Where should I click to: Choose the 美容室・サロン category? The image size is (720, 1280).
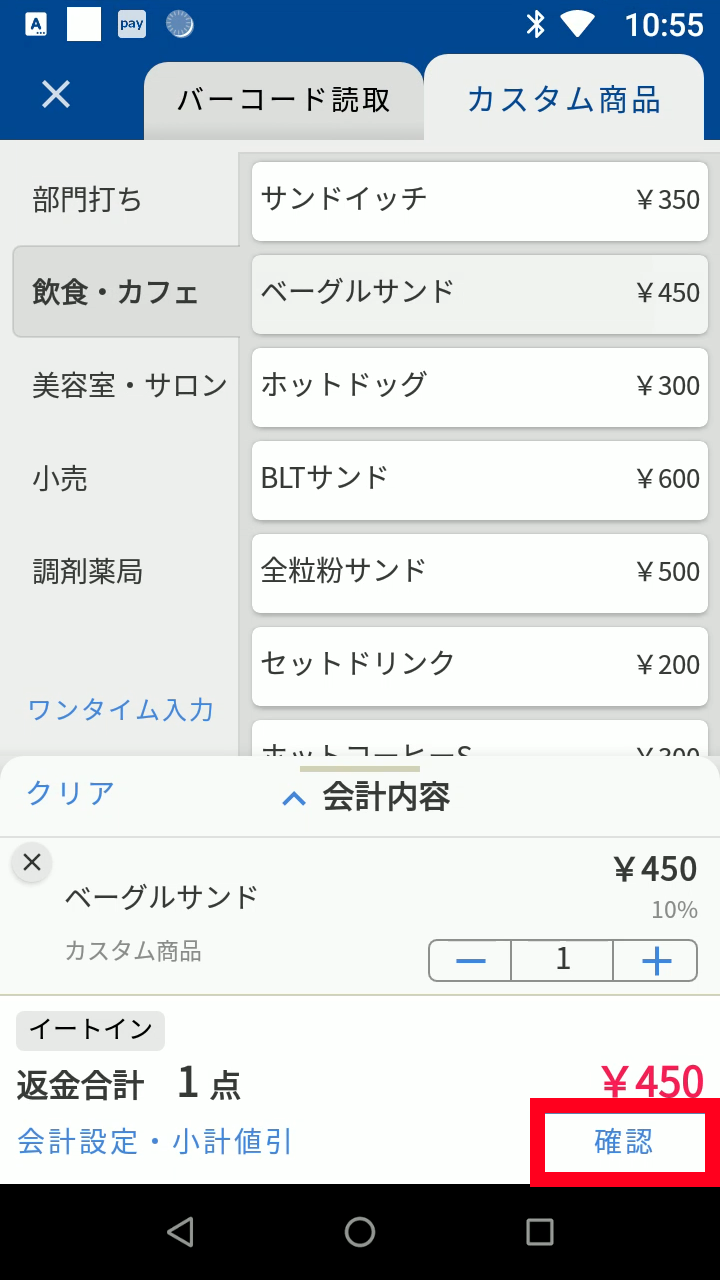[130, 386]
